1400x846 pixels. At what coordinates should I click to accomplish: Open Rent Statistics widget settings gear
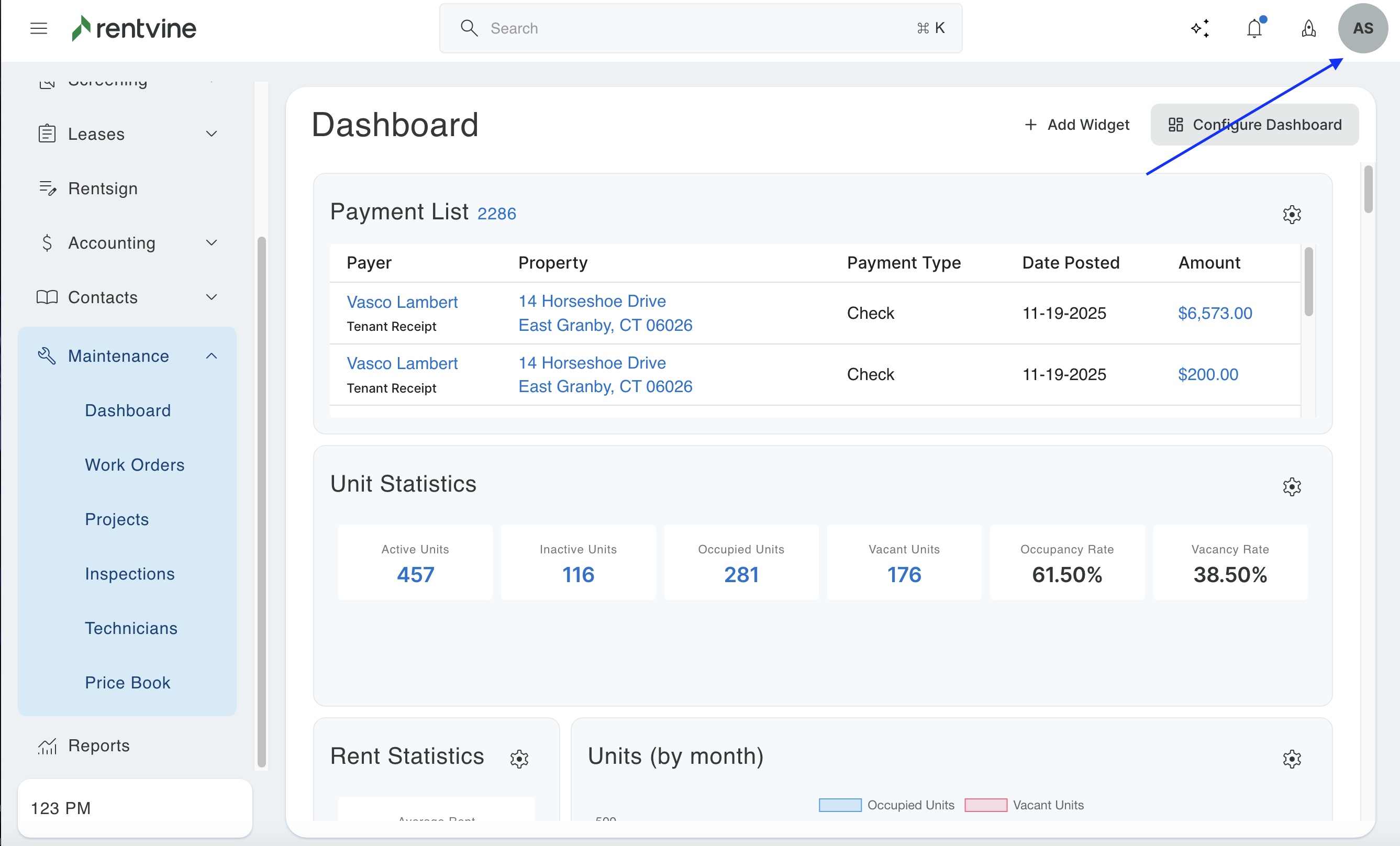(519, 759)
